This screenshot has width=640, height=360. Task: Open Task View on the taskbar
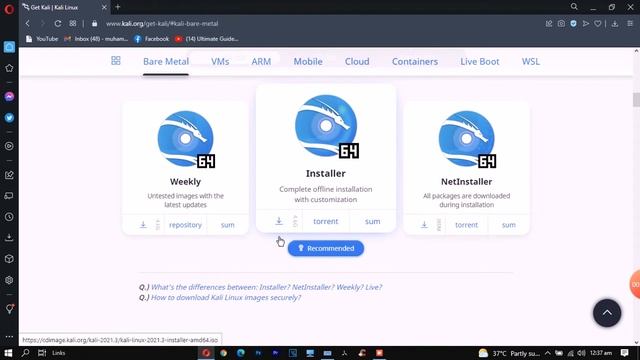pos(42,353)
